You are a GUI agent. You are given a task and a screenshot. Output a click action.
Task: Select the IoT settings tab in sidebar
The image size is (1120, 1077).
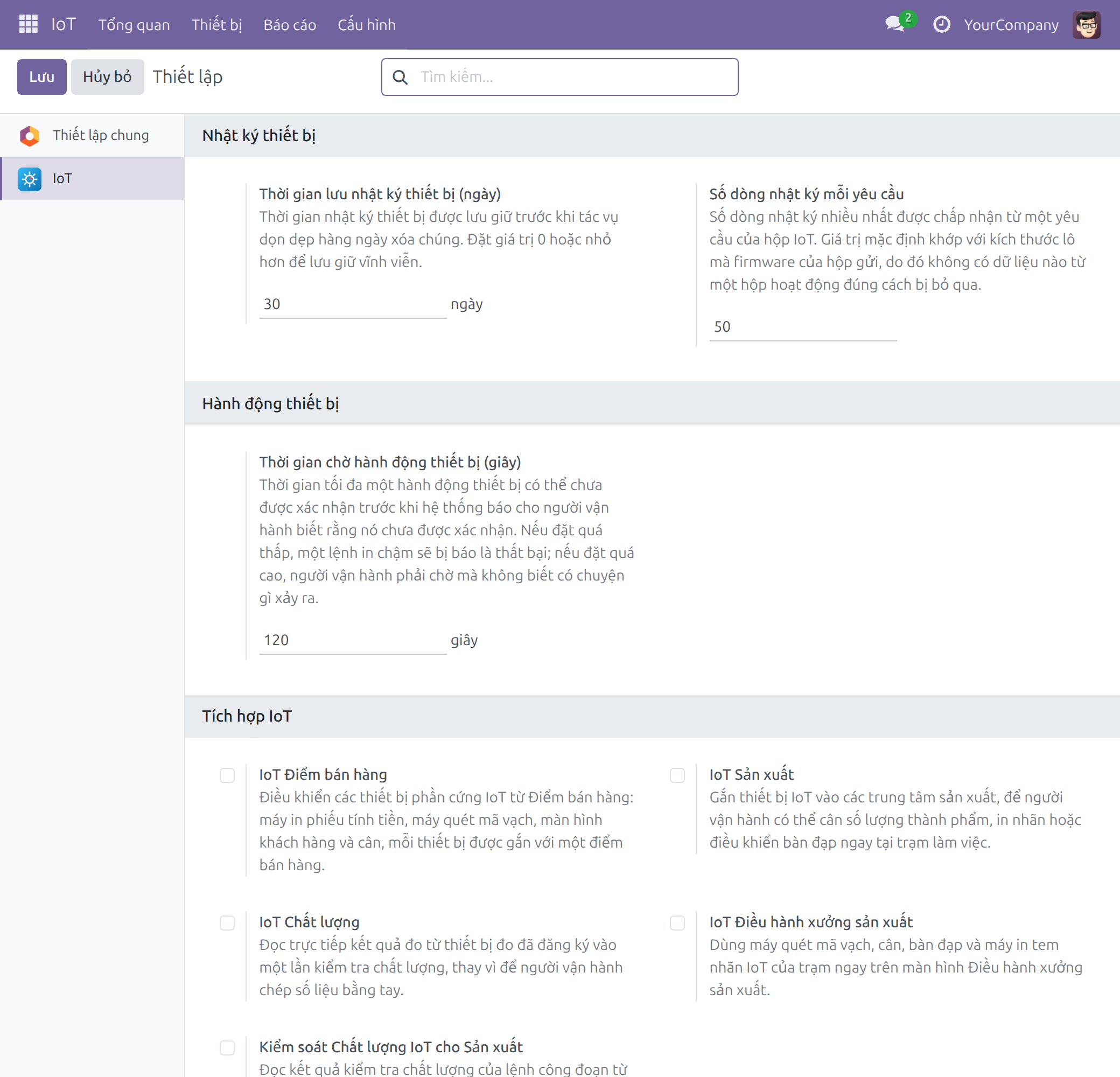92,179
